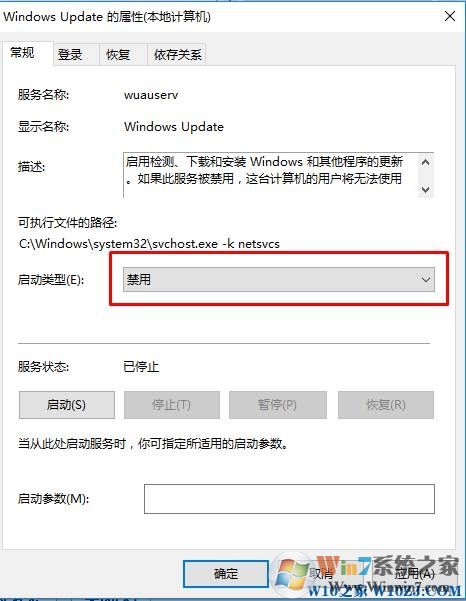466x601 pixels.
Task: Click the 启动(S) button
Action: [67, 405]
